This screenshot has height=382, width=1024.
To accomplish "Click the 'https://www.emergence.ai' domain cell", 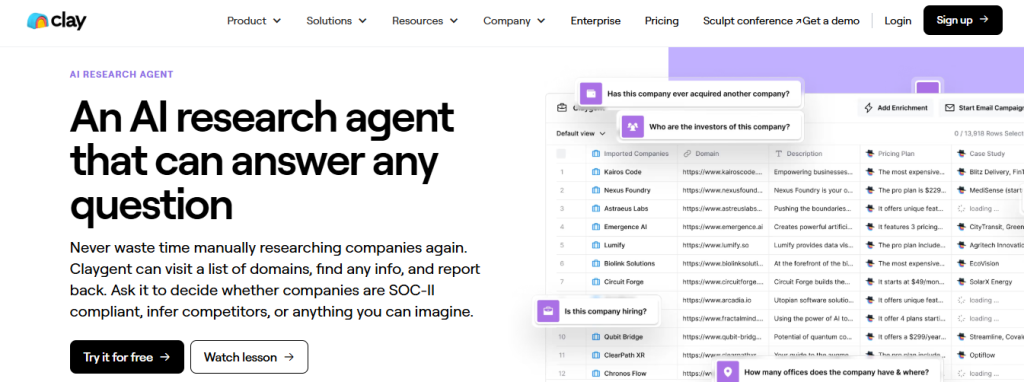I will (x=723, y=227).
